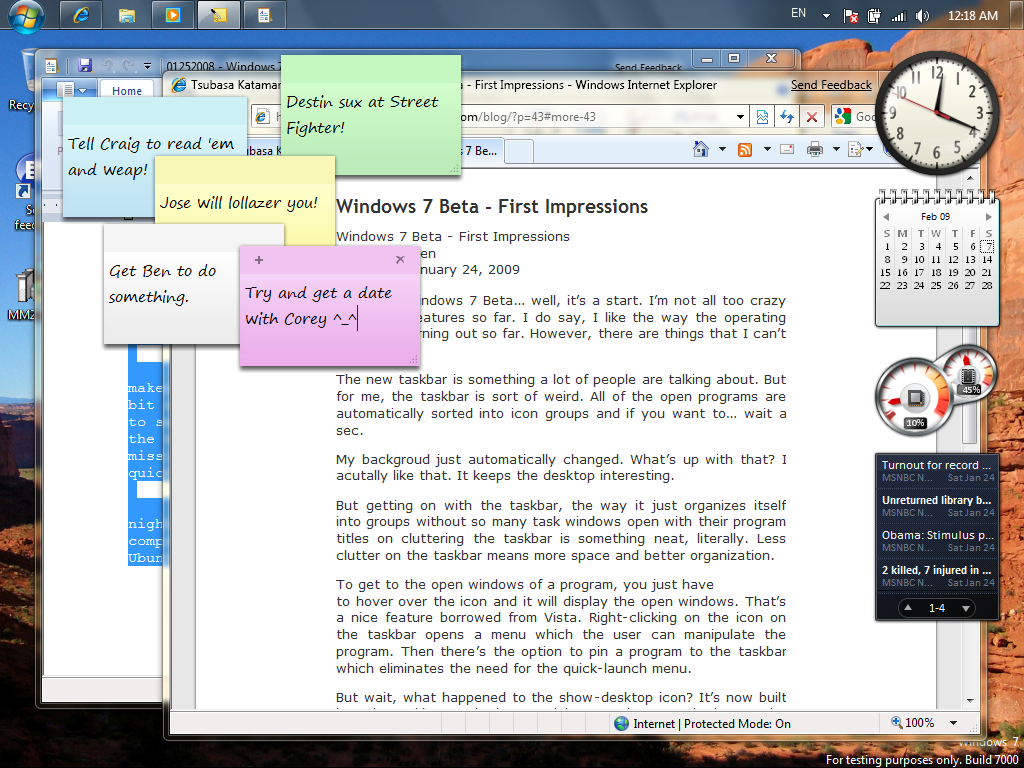Switch to Sticky Notes taskbar button
This screenshot has width=1024, height=768.
[x=218, y=15]
